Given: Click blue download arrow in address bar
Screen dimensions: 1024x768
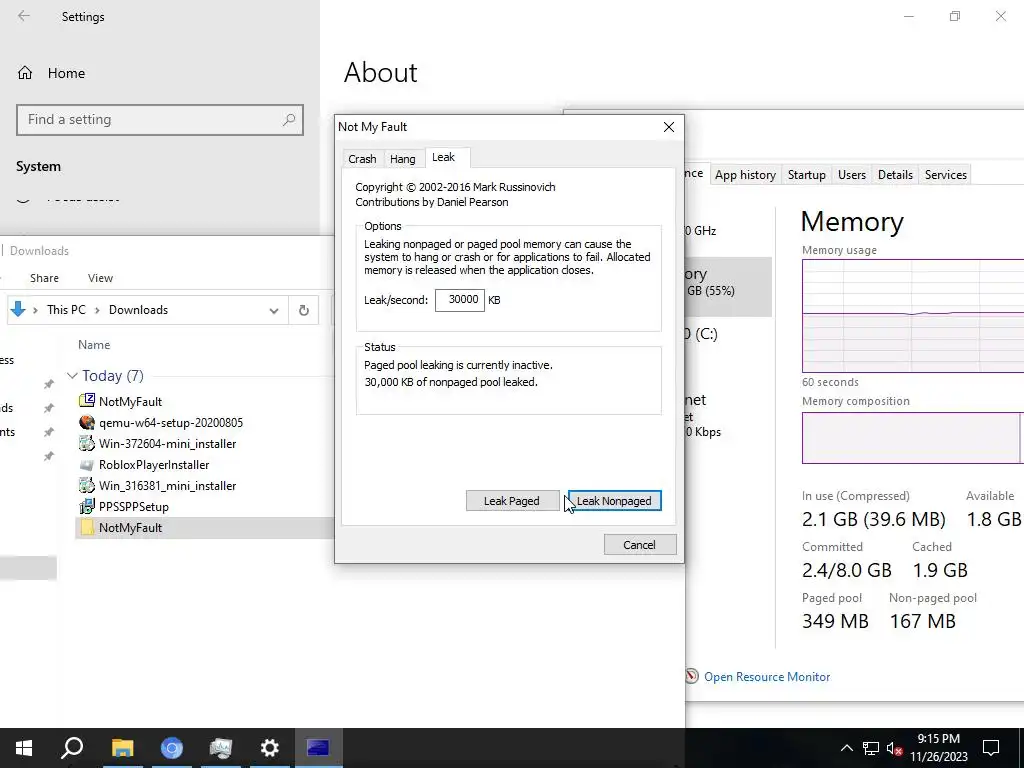Looking at the screenshot, I should [18, 310].
